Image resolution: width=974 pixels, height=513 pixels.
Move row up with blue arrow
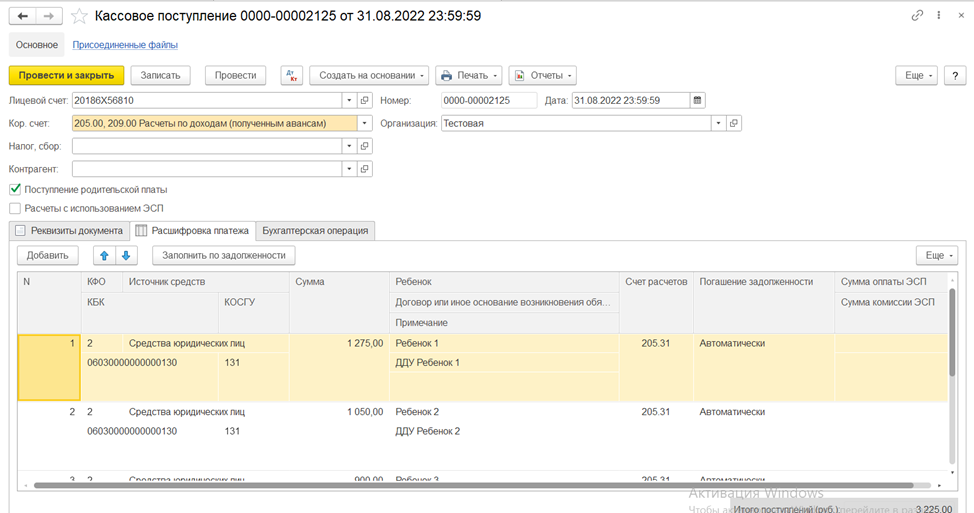[x=104, y=255]
